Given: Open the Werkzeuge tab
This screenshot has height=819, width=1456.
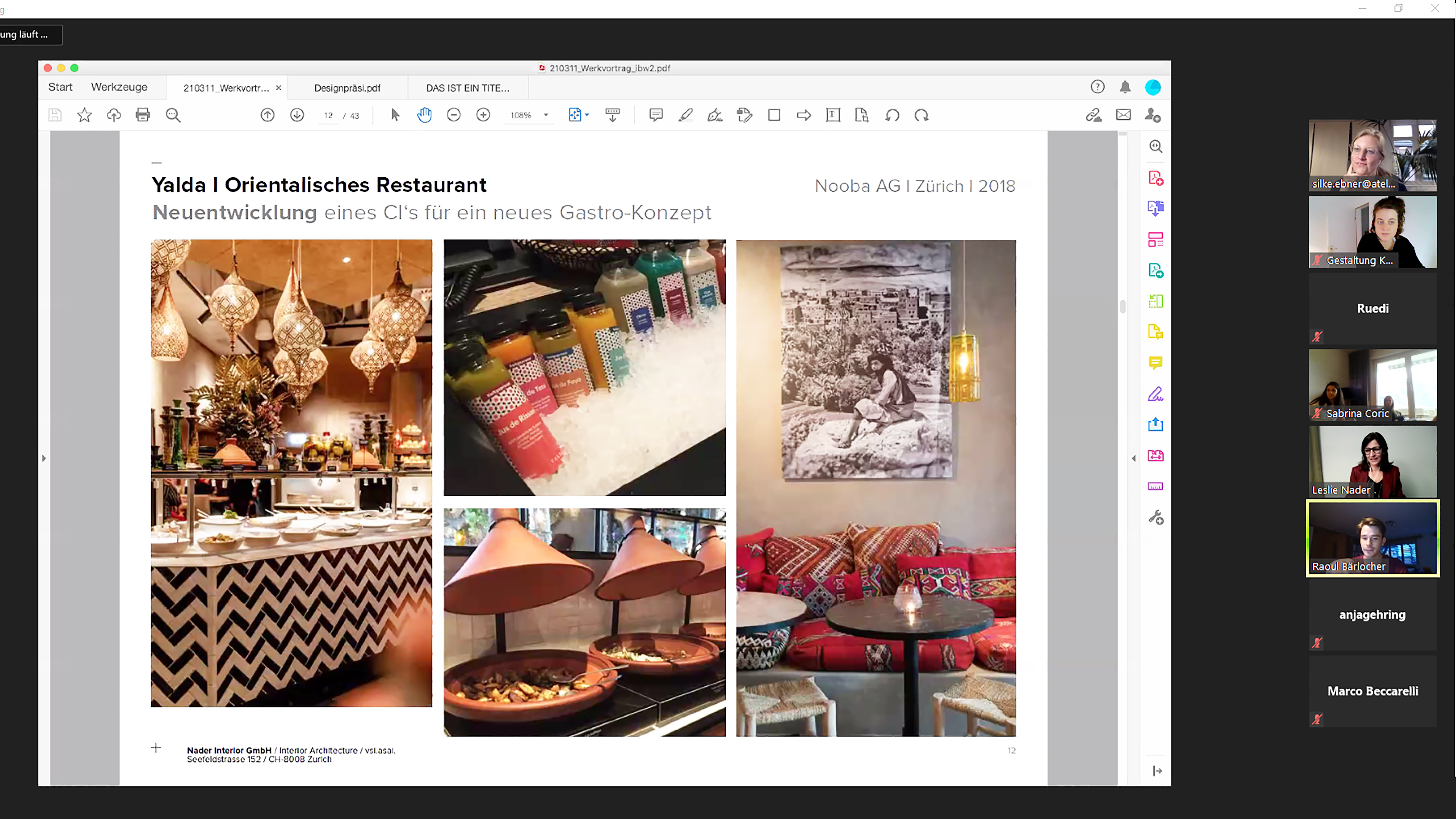Looking at the screenshot, I should [x=119, y=87].
